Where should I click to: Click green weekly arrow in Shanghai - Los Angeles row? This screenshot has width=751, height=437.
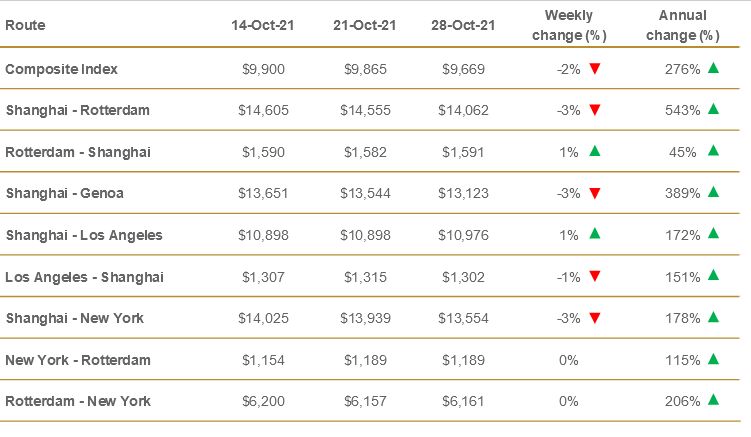tap(594, 234)
